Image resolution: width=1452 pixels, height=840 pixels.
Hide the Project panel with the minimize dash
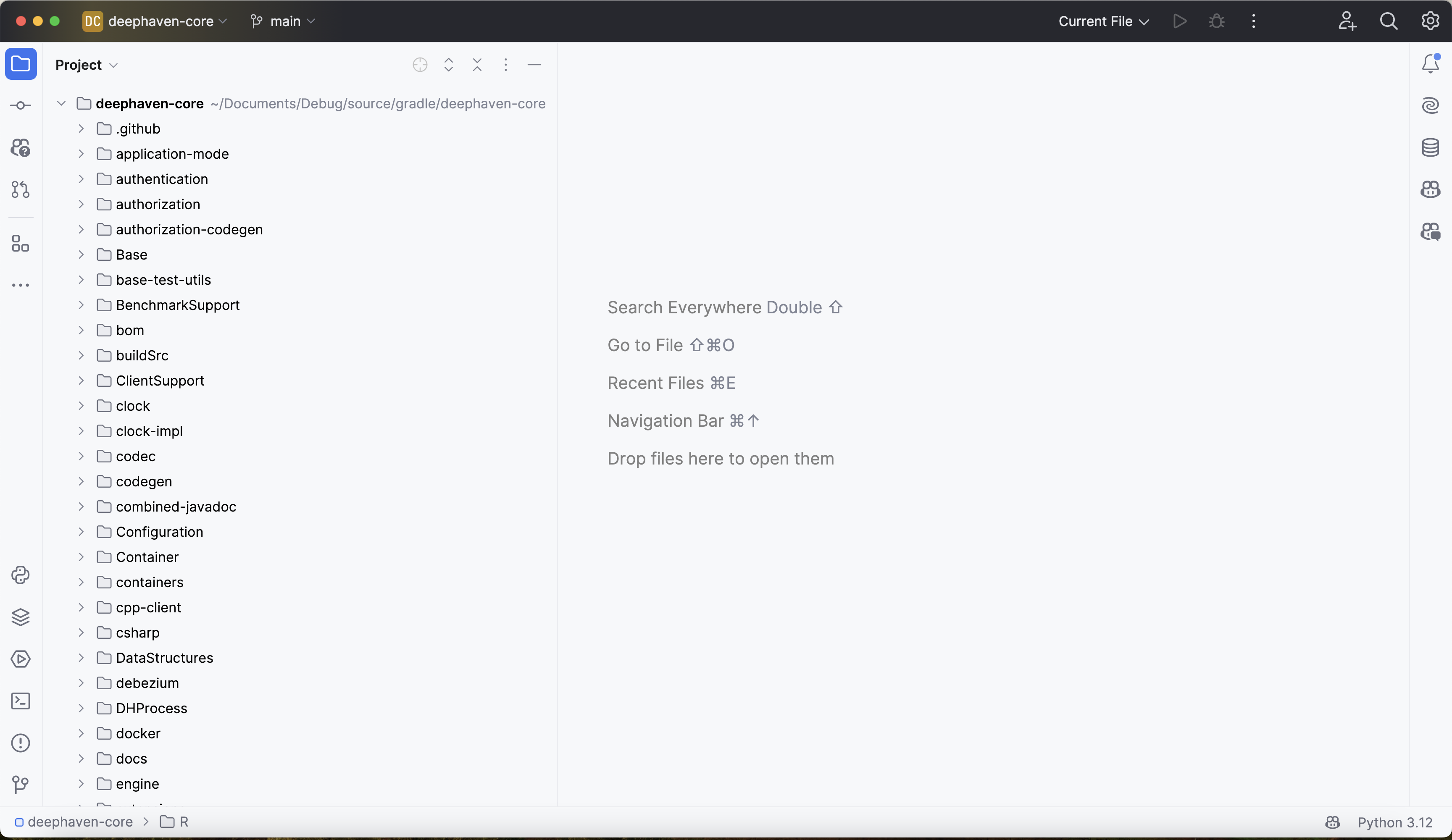coord(534,65)
